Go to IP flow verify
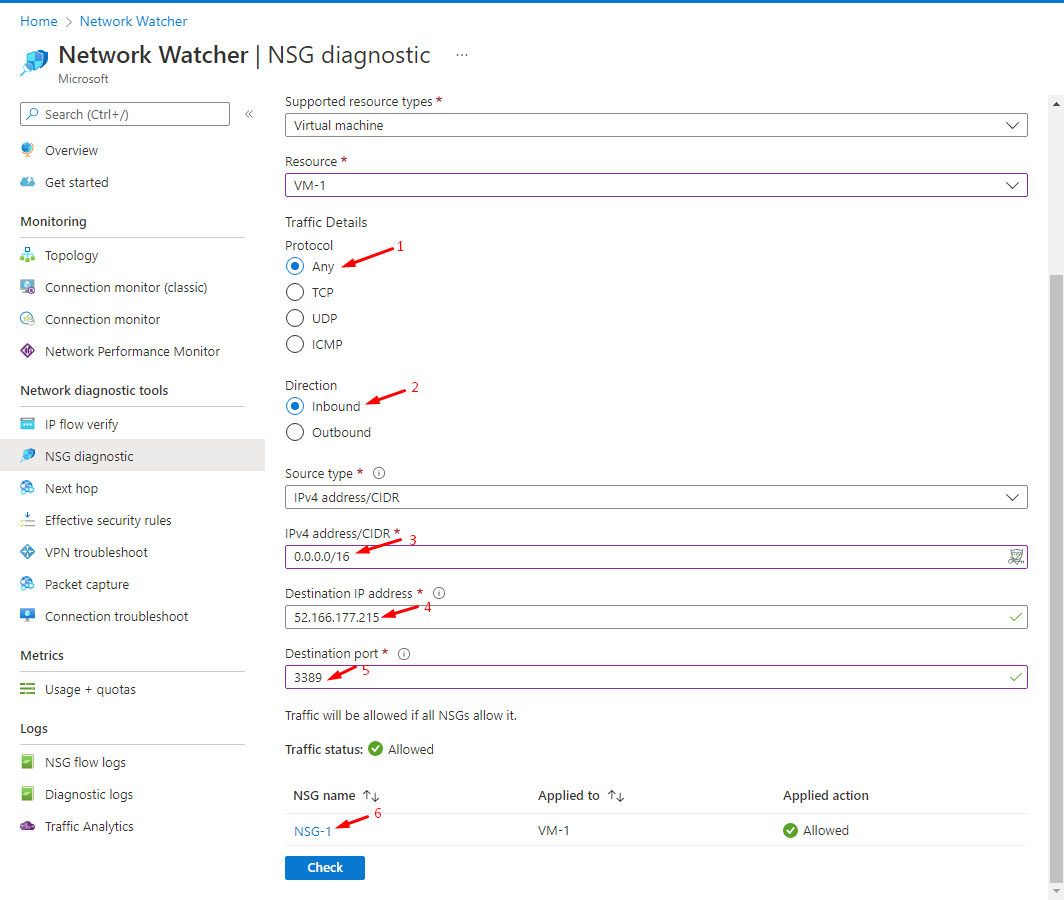This screenshot has width=1064, height=900. [x=81, y=424]
